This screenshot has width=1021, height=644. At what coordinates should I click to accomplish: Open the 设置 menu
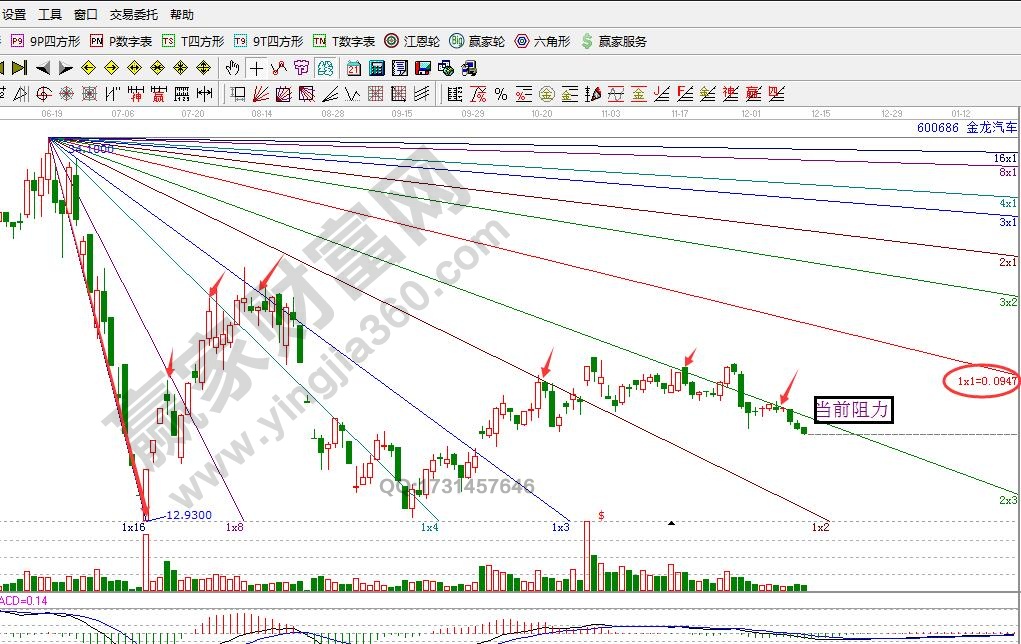[x=12, y=14]
